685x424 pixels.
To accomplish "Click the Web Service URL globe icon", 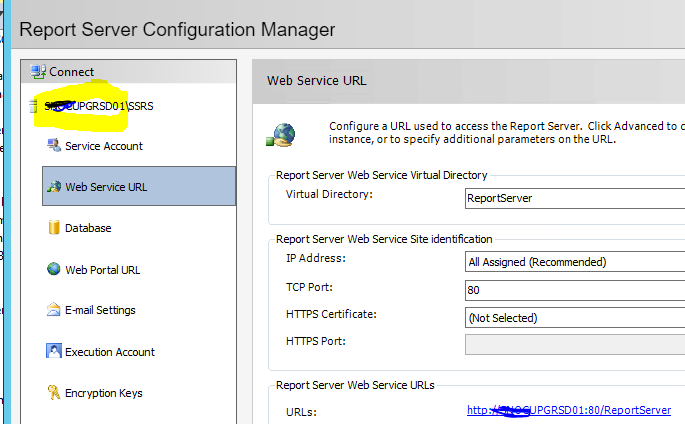I will (54, 187).
